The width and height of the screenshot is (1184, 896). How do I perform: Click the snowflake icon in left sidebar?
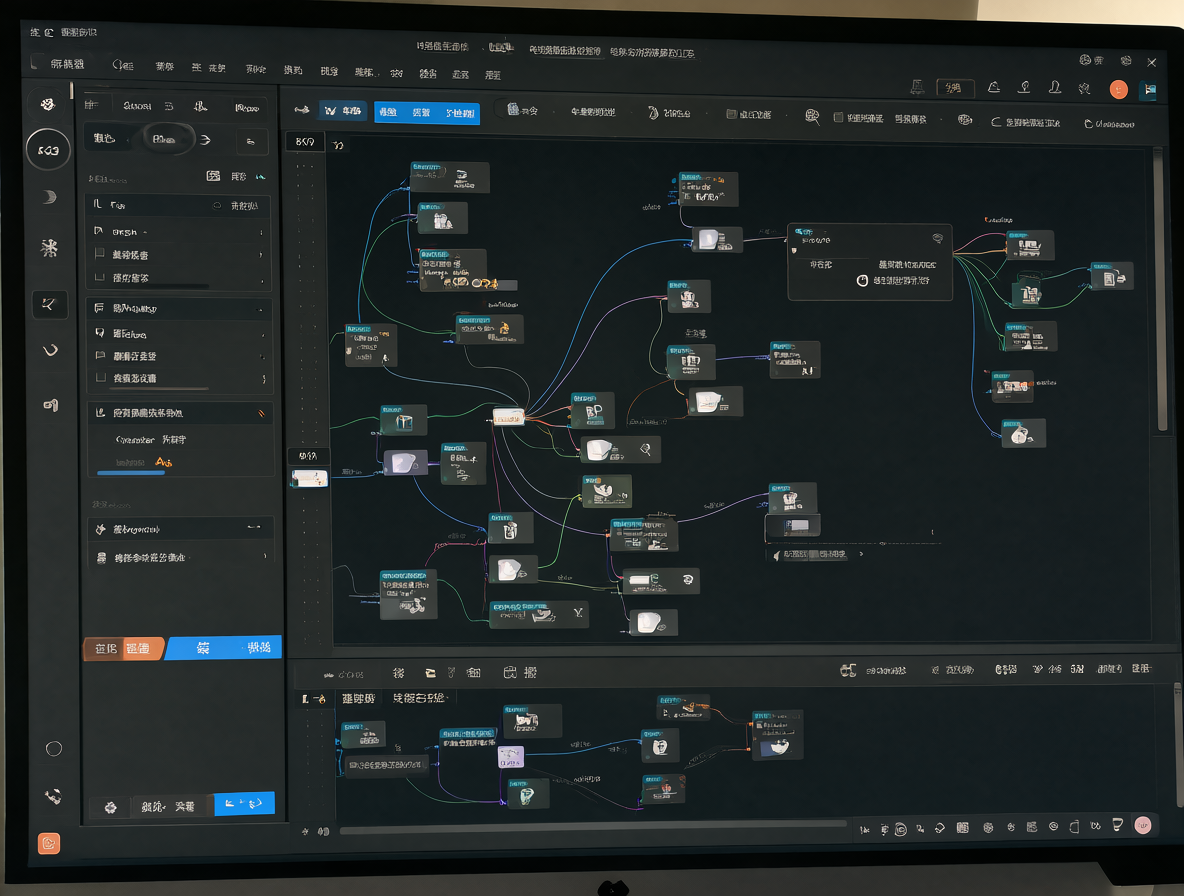pos(50,248)
